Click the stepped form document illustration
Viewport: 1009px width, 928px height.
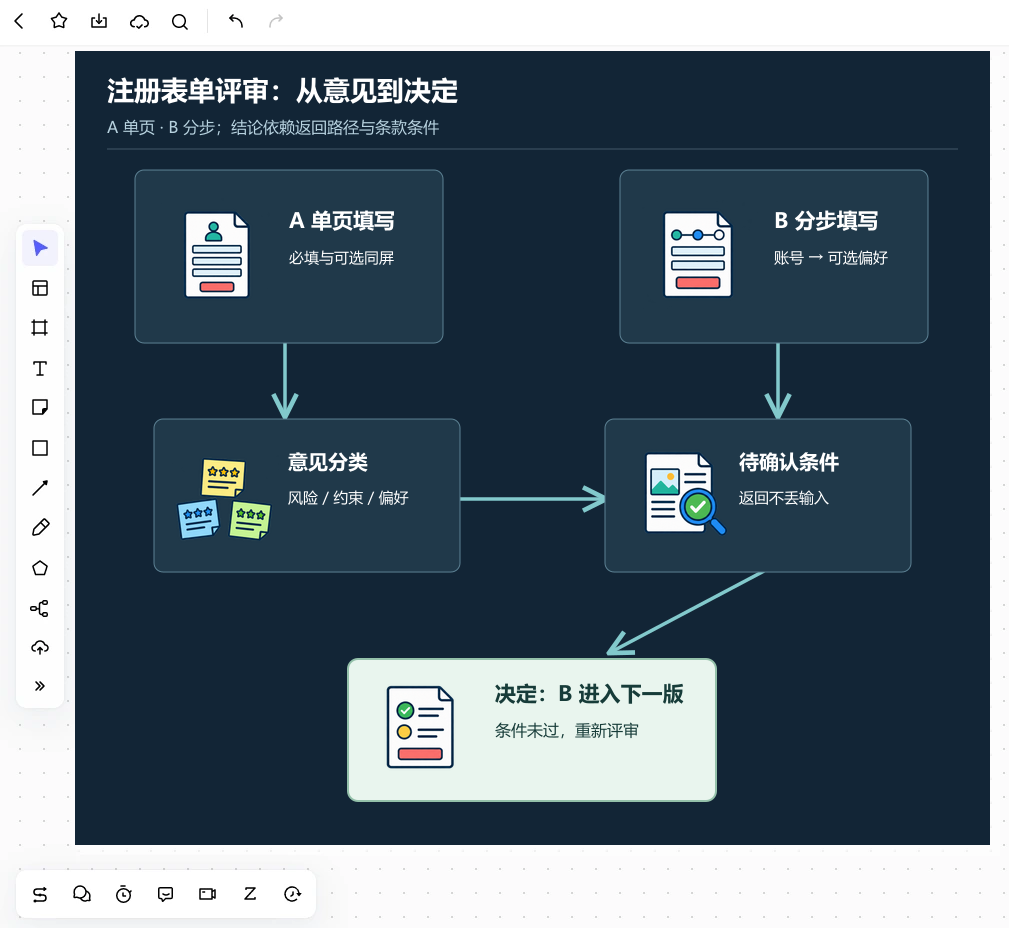coord(698,255)
